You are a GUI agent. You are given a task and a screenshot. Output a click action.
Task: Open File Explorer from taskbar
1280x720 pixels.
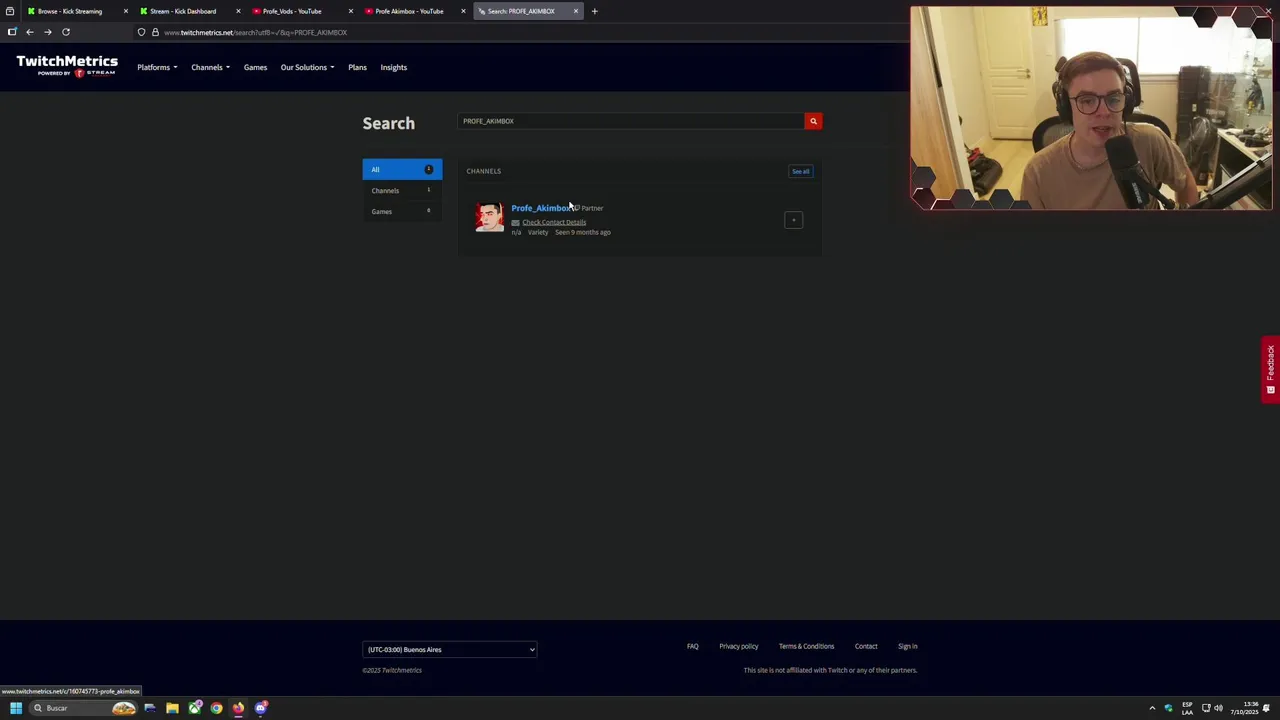coord(172,708)
